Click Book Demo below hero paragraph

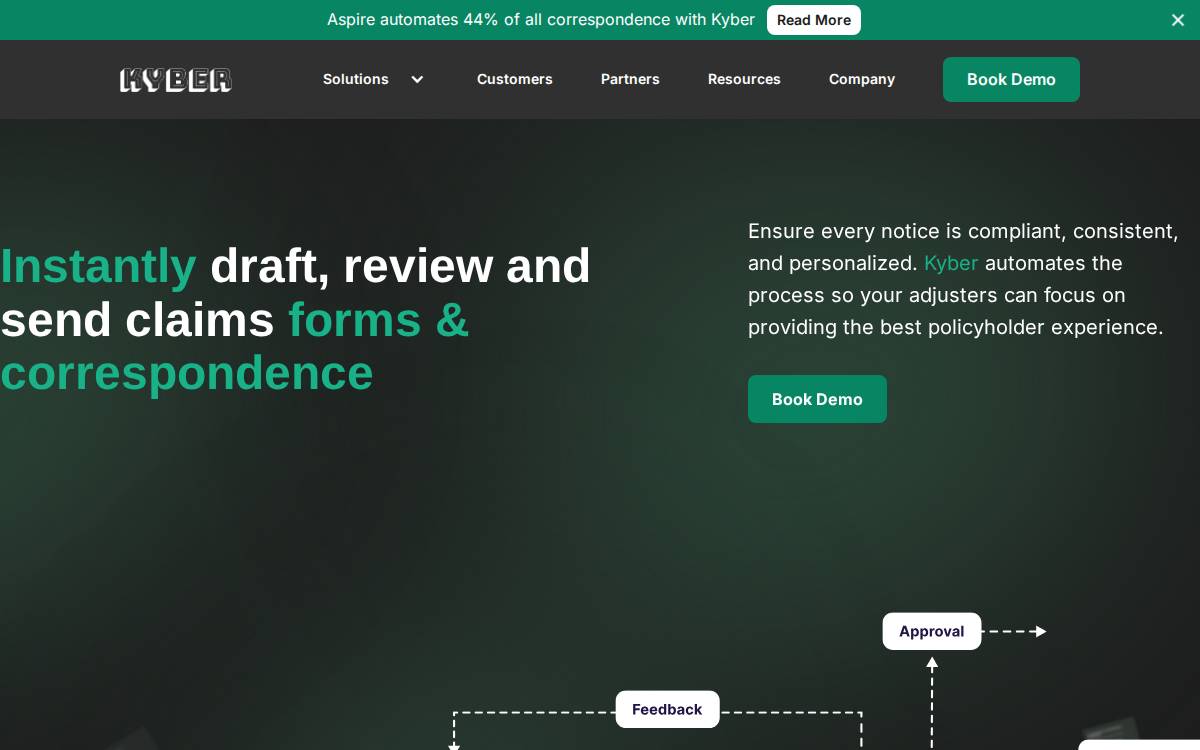[x=817, y=399]
